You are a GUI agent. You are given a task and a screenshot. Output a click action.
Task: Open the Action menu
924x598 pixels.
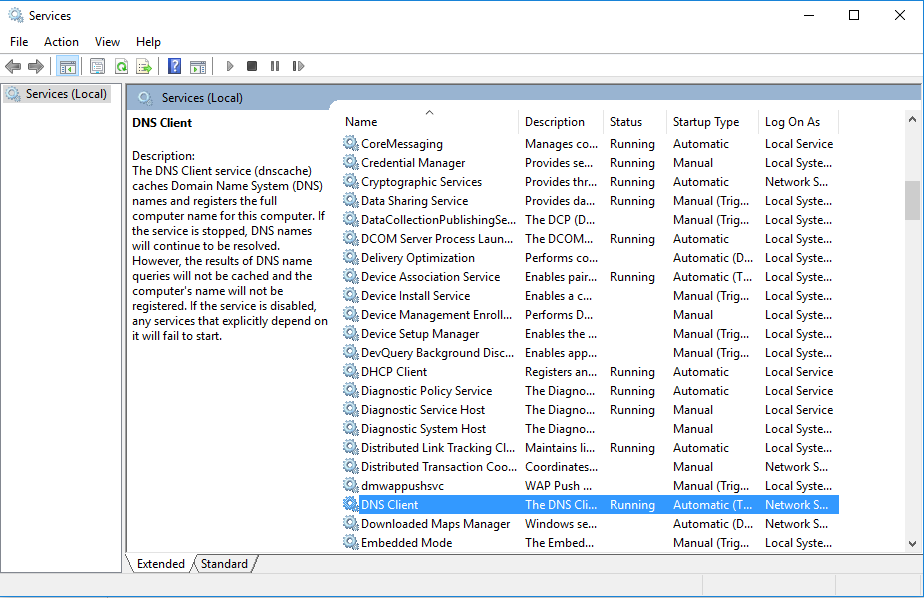(x=61, y=42)
